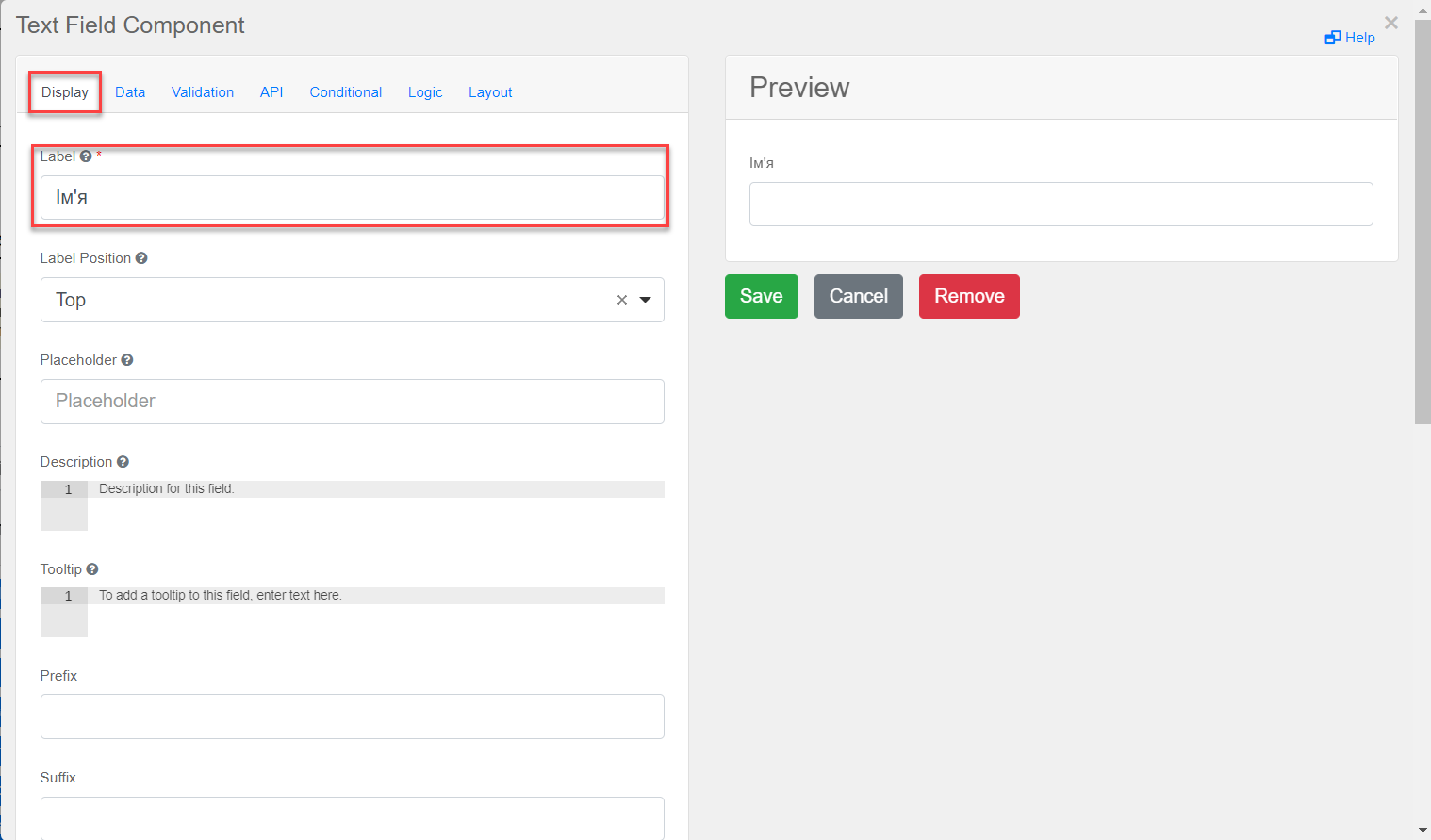Viewport: 1431px width, 840px height.
Task: Select the Conditional tab
Action: pos(346,92)
